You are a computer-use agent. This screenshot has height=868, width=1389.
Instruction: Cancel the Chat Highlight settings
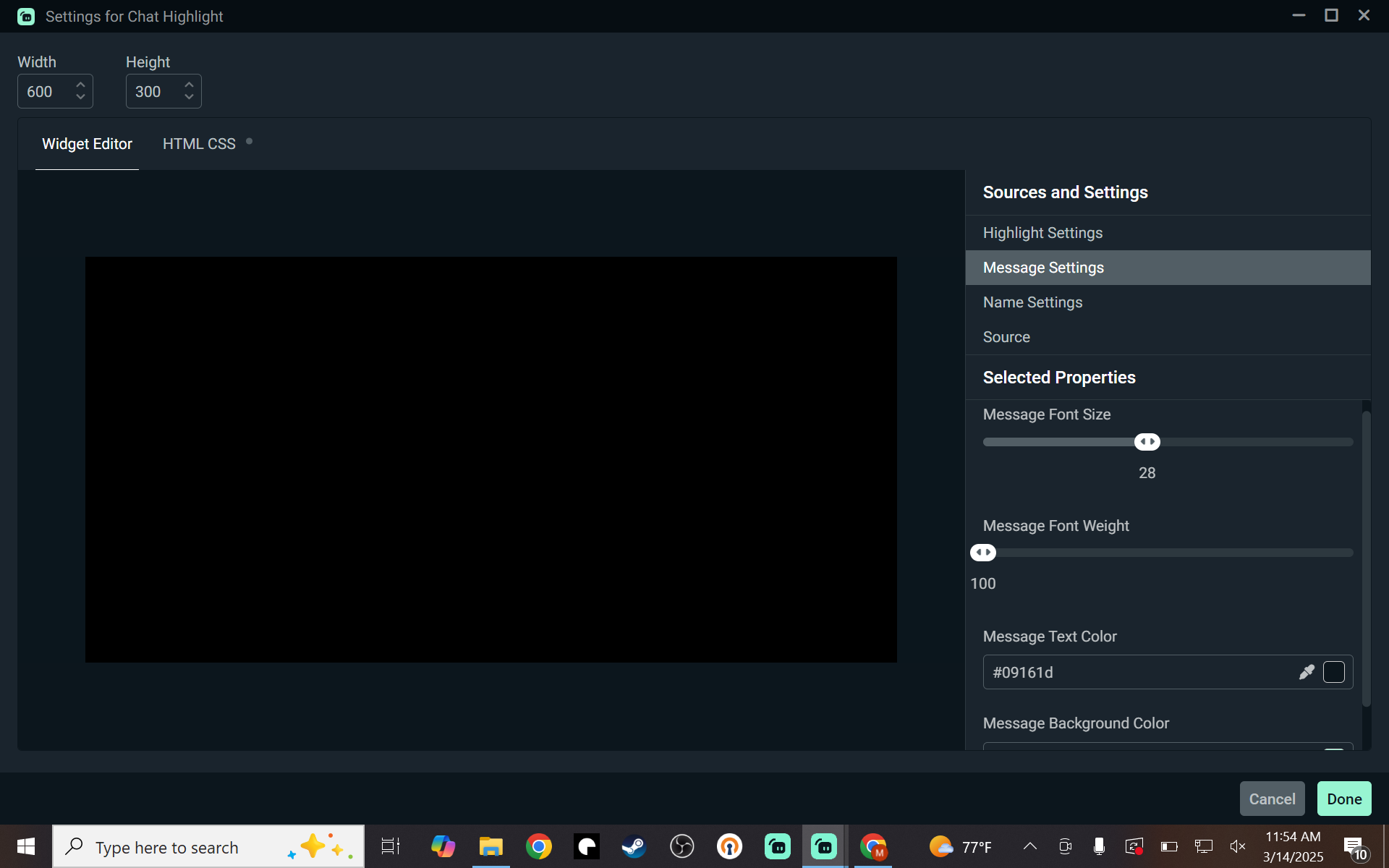1272,798
